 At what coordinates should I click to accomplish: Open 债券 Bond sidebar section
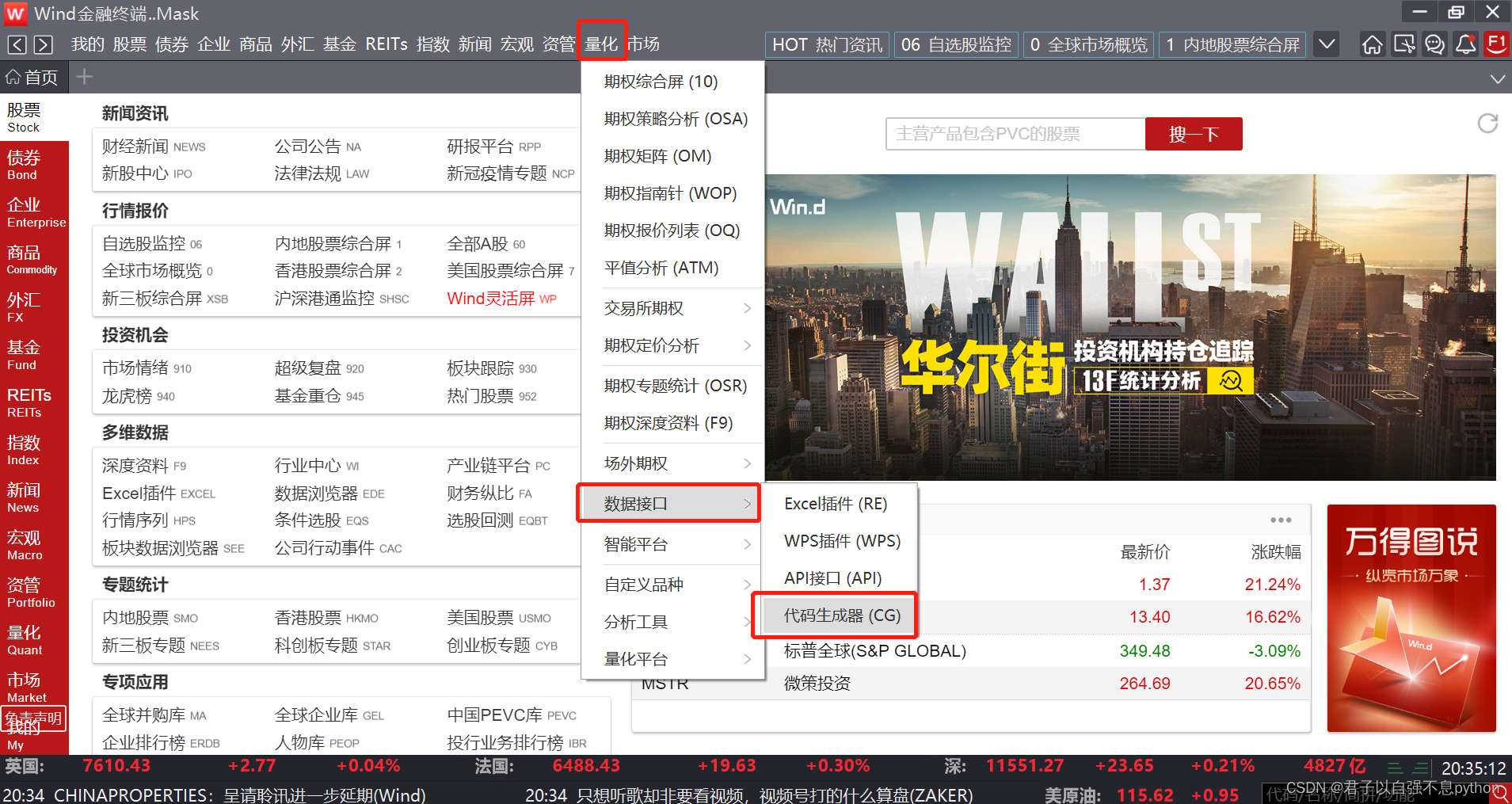(34, 165)
